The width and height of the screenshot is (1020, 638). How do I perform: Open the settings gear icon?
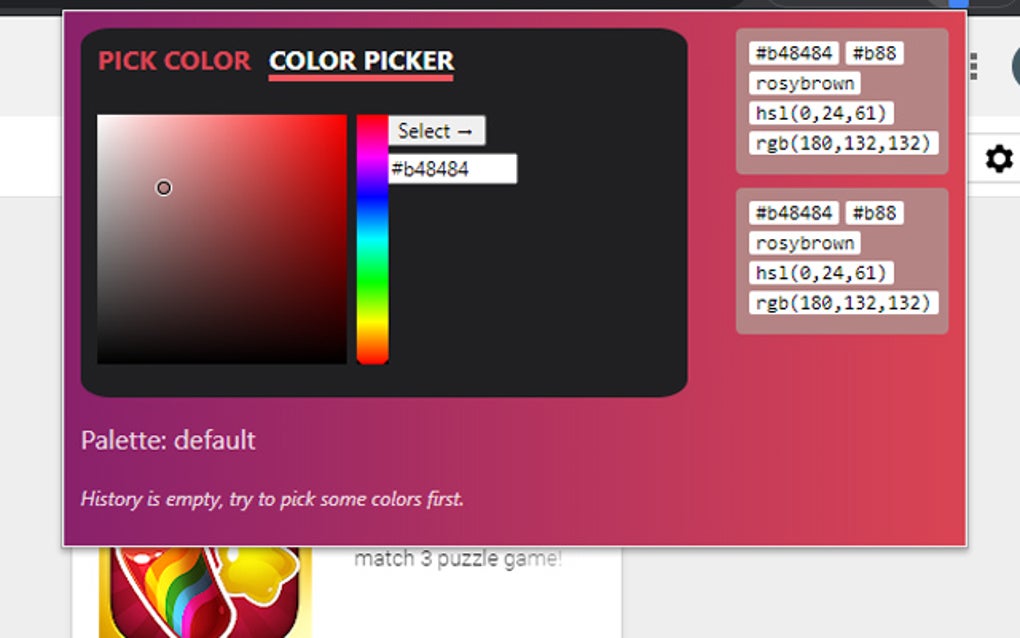pyautogui.click(x=998, y=158)
